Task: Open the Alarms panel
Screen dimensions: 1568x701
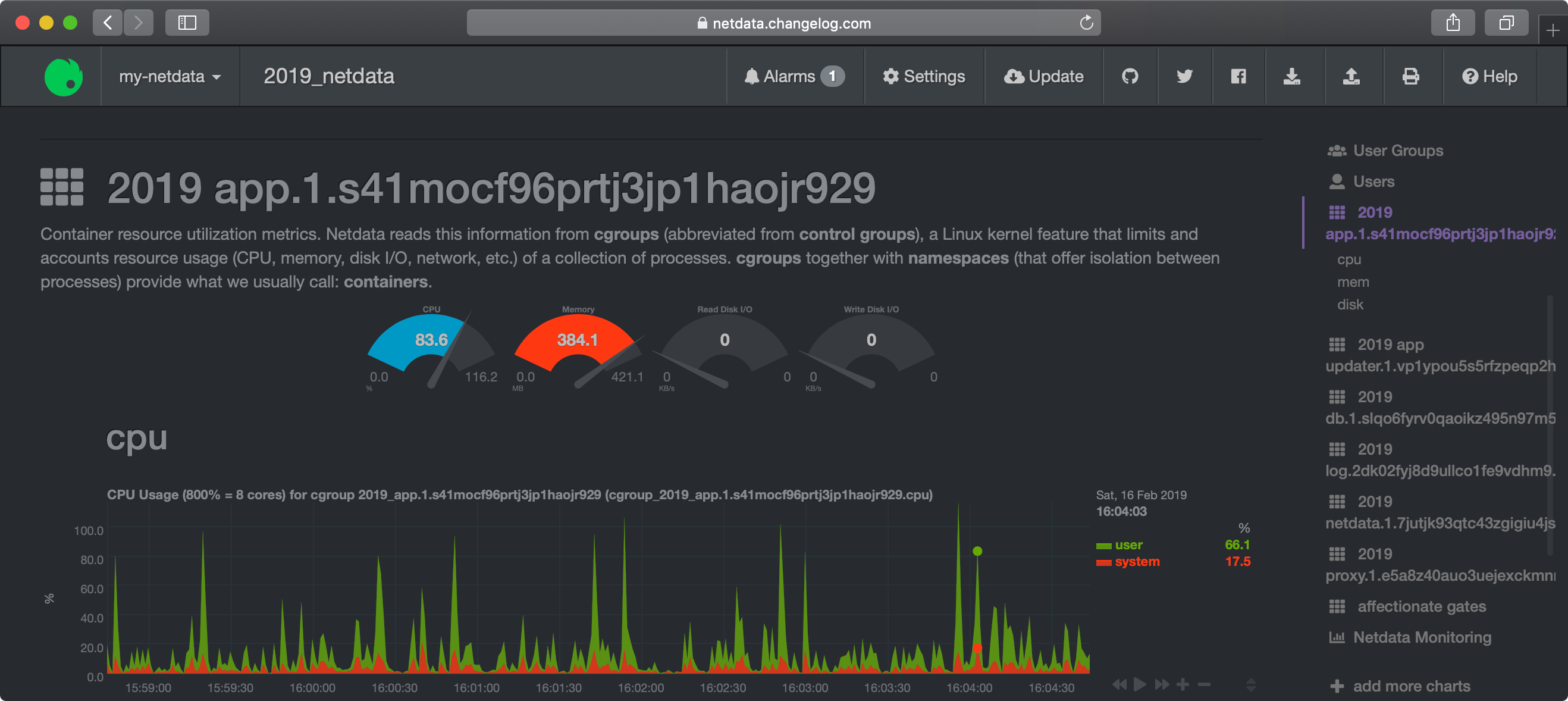Action: 794,77
